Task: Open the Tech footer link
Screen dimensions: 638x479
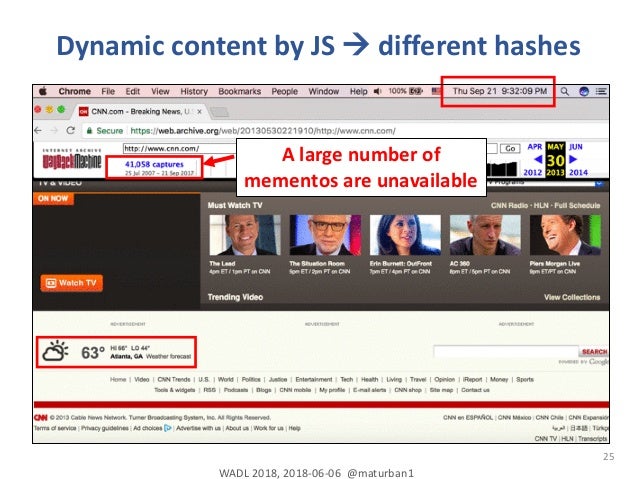Action: [x=347, y=379]
